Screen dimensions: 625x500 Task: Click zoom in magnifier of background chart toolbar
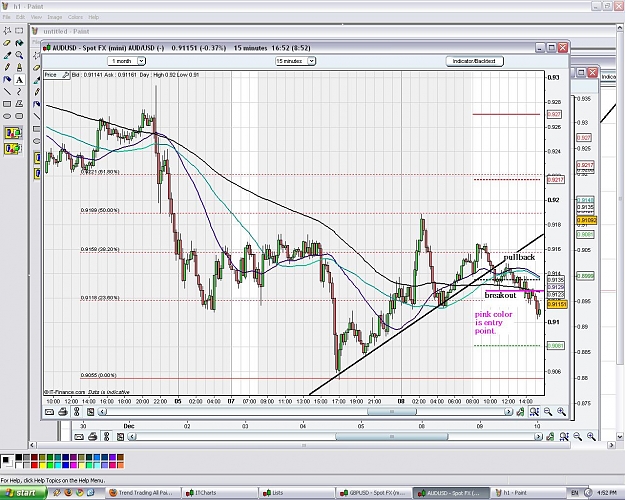591,437
